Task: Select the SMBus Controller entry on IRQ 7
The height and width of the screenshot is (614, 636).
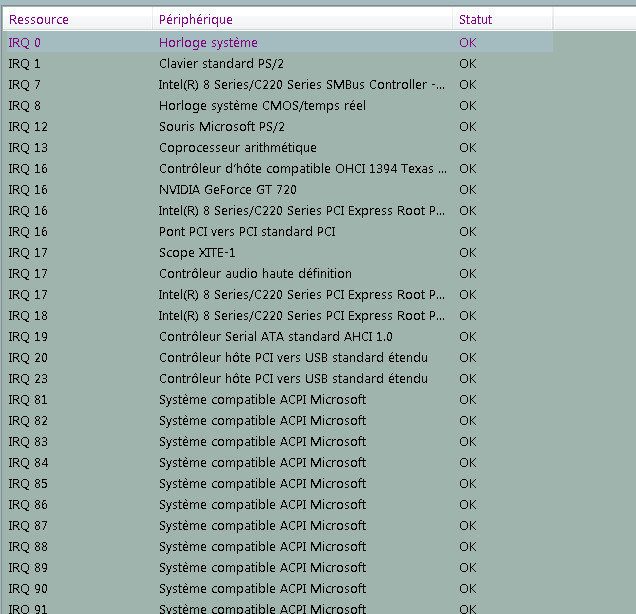Action: click(301, 84)
